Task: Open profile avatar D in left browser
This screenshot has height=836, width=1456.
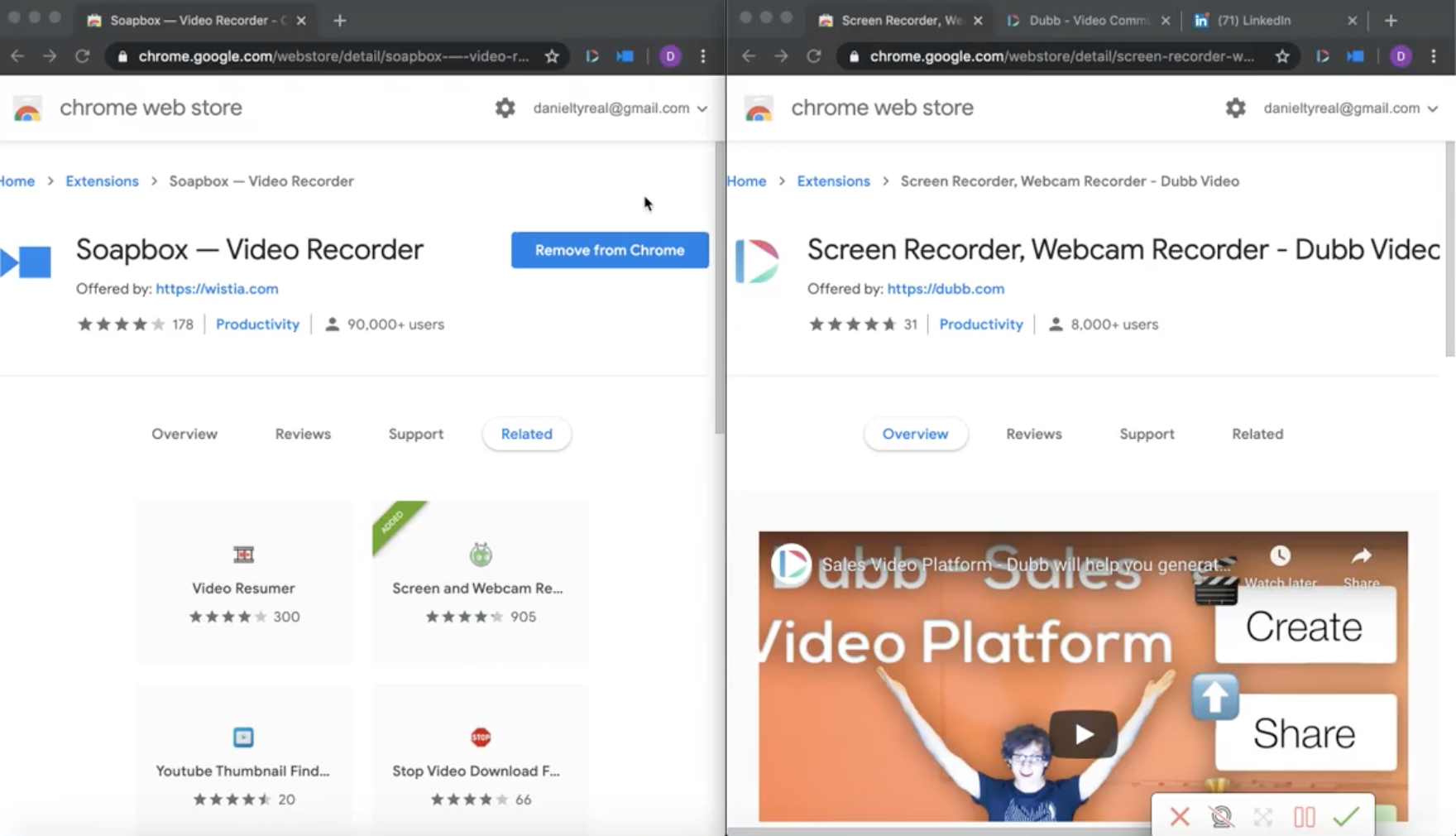Action: pos(670,56)
